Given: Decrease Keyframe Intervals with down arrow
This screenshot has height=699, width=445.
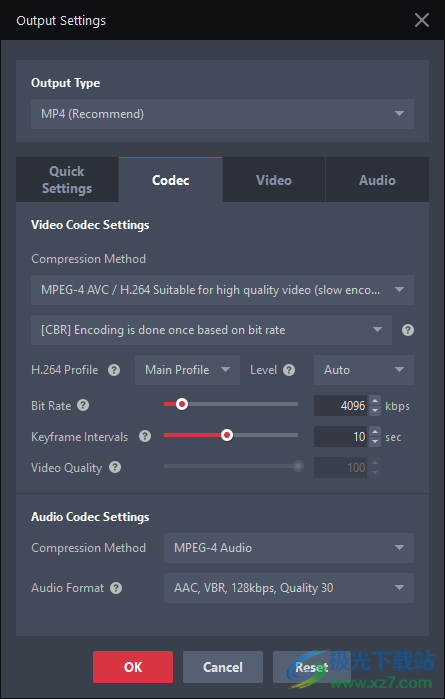Looking at the screenshot, I should coord(375,442).
